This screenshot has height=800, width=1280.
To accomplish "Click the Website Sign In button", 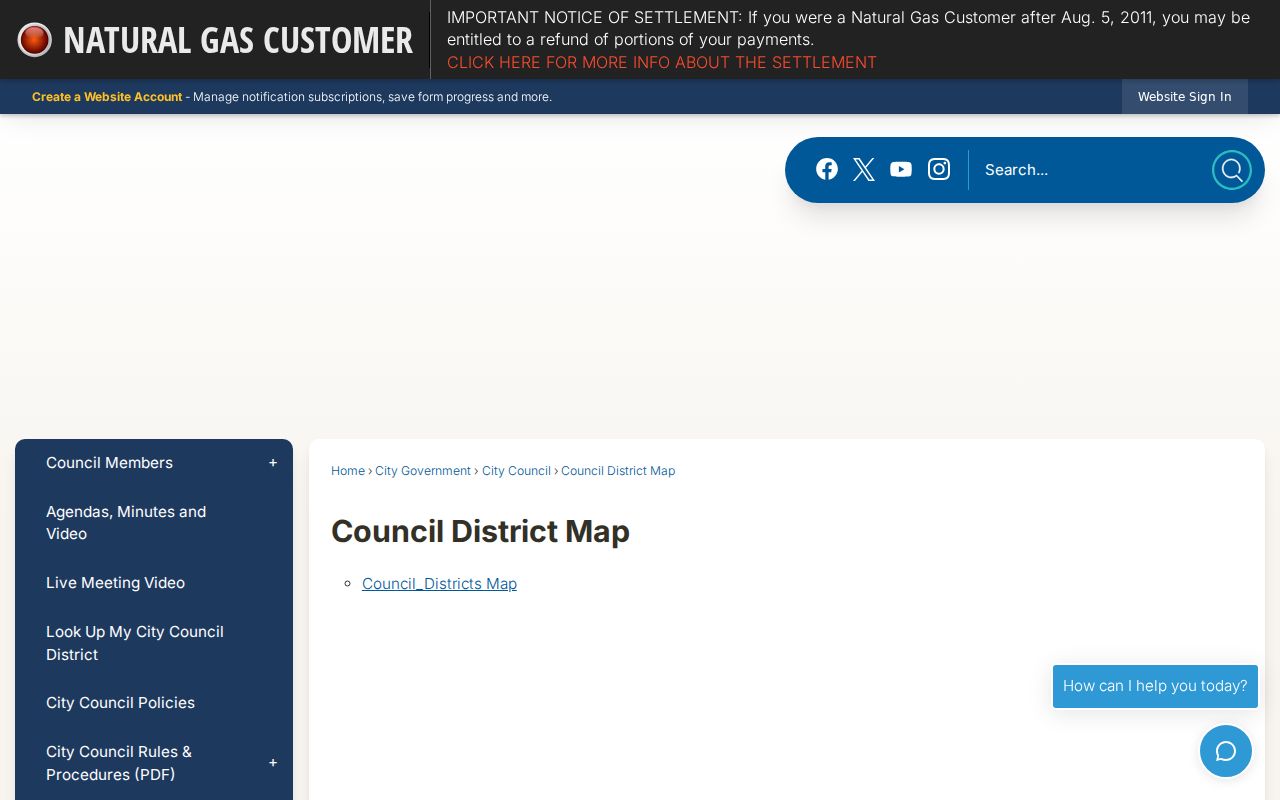I will 1185,97.
